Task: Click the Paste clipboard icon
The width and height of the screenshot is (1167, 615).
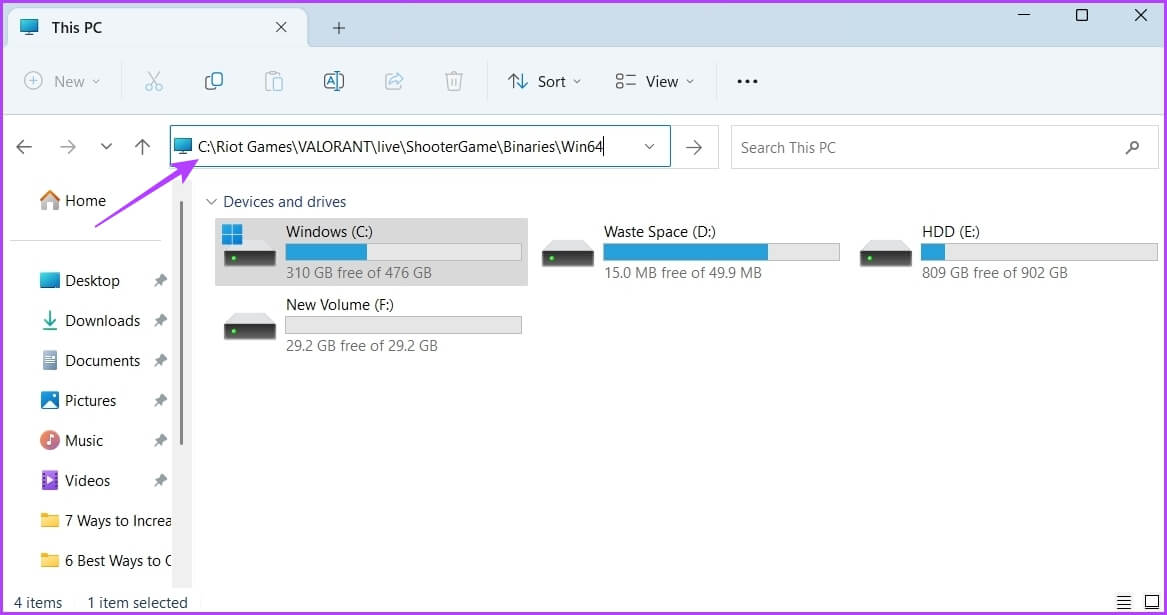Action: click(274, 81)
